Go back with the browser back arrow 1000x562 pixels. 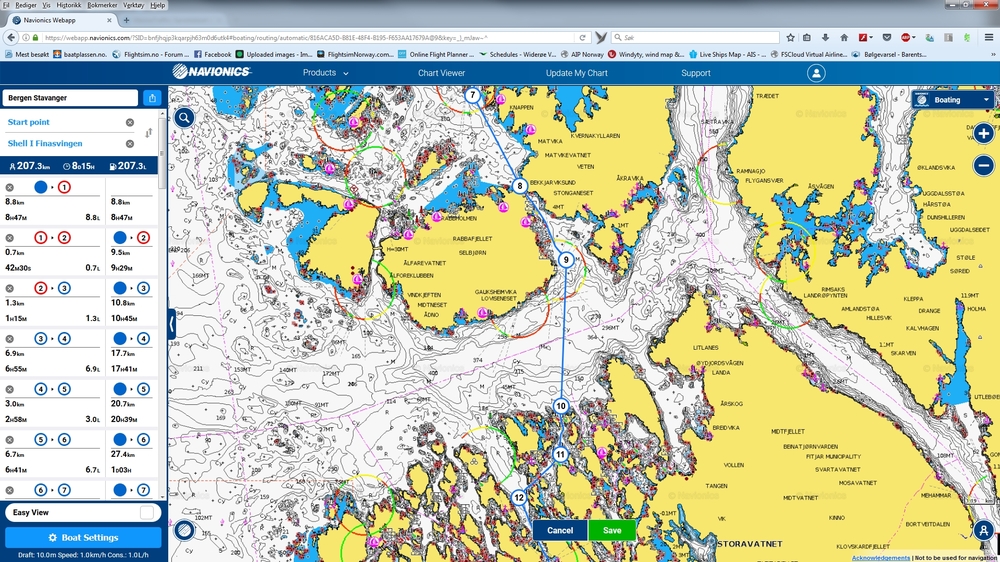tap(11, 38)
